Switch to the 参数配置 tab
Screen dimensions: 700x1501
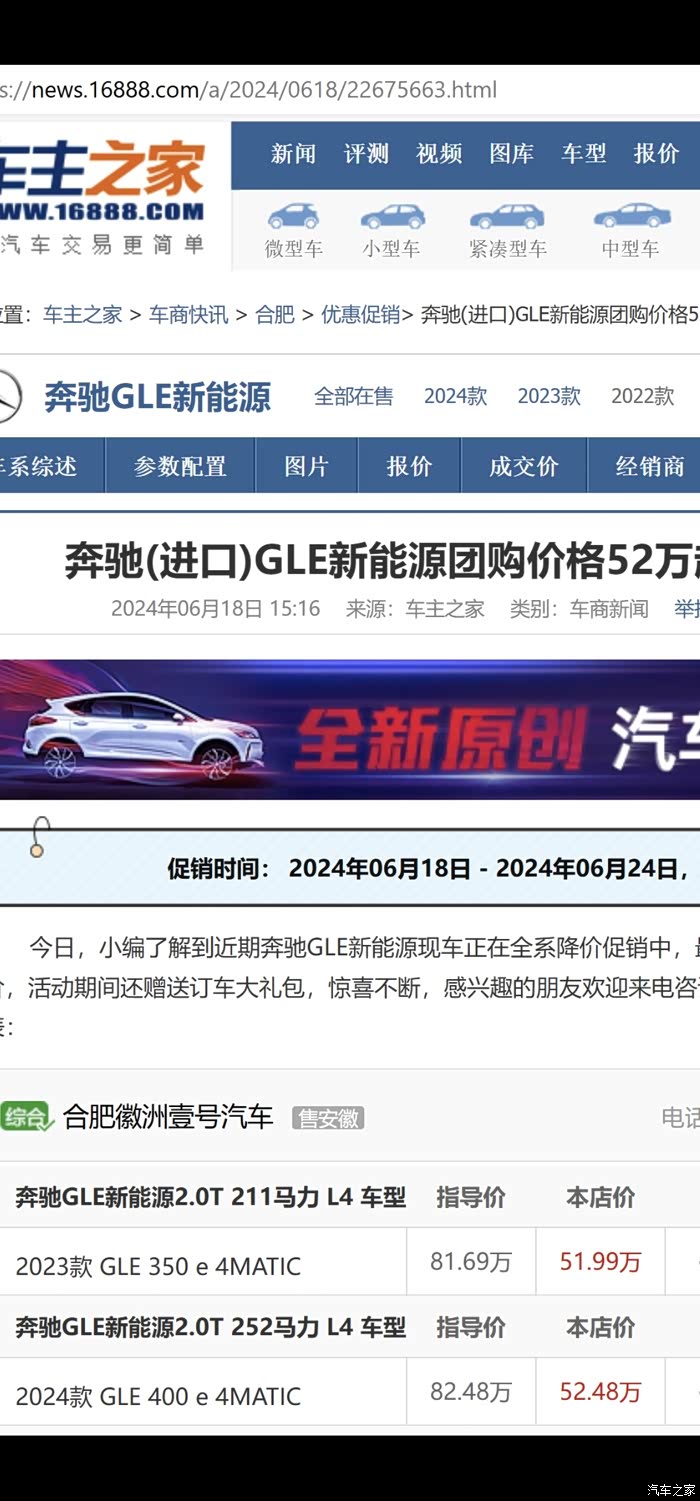coord(180,466)
